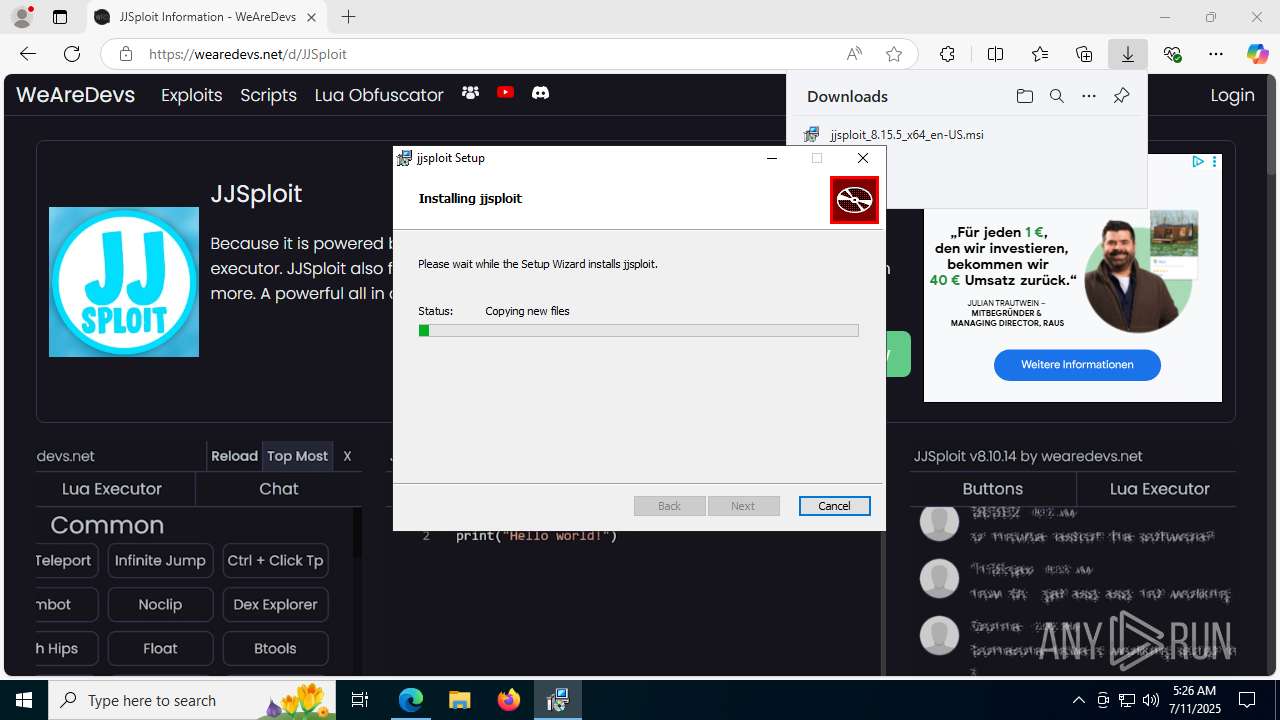View site information lock icon
1280x720 pixels.
tap(126, 54)
